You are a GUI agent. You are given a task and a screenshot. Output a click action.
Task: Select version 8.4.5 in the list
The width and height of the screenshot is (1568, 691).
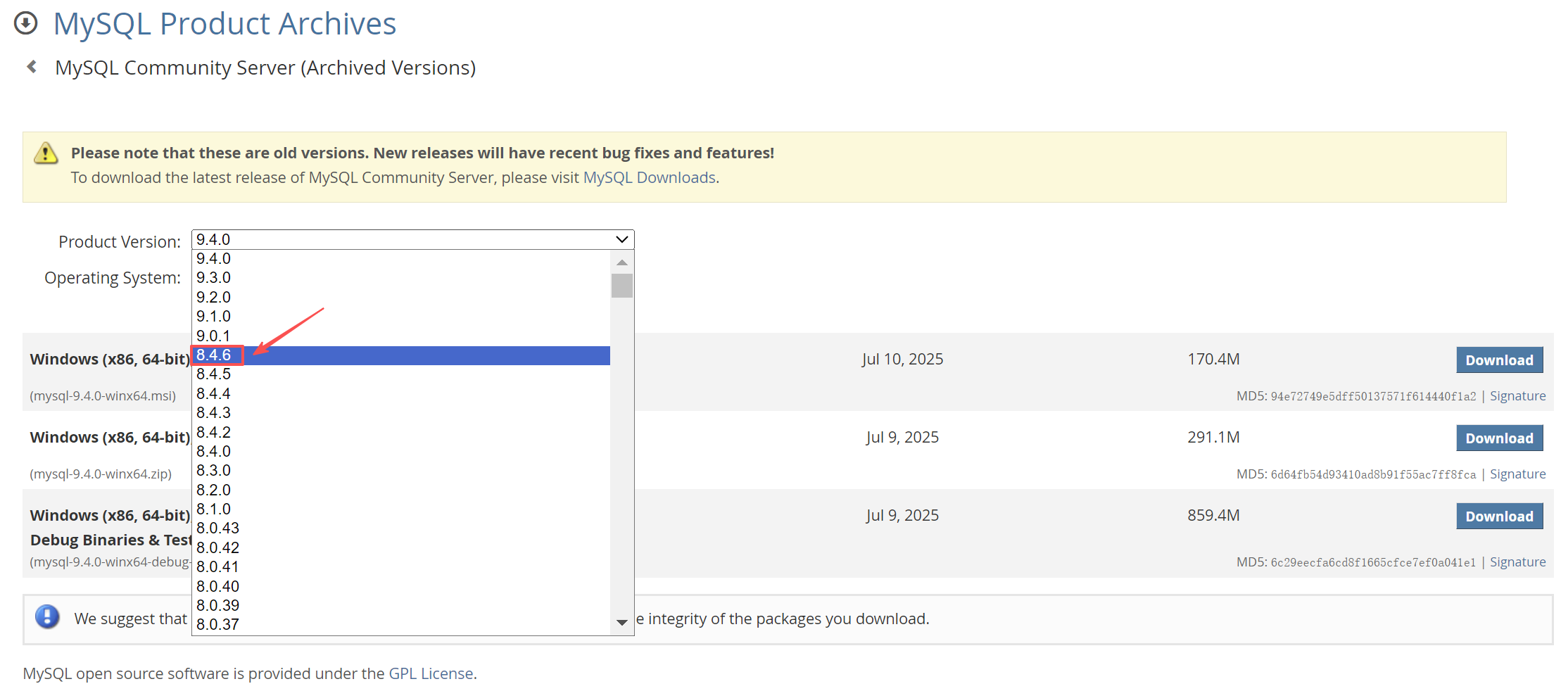[x=400, y=374]
